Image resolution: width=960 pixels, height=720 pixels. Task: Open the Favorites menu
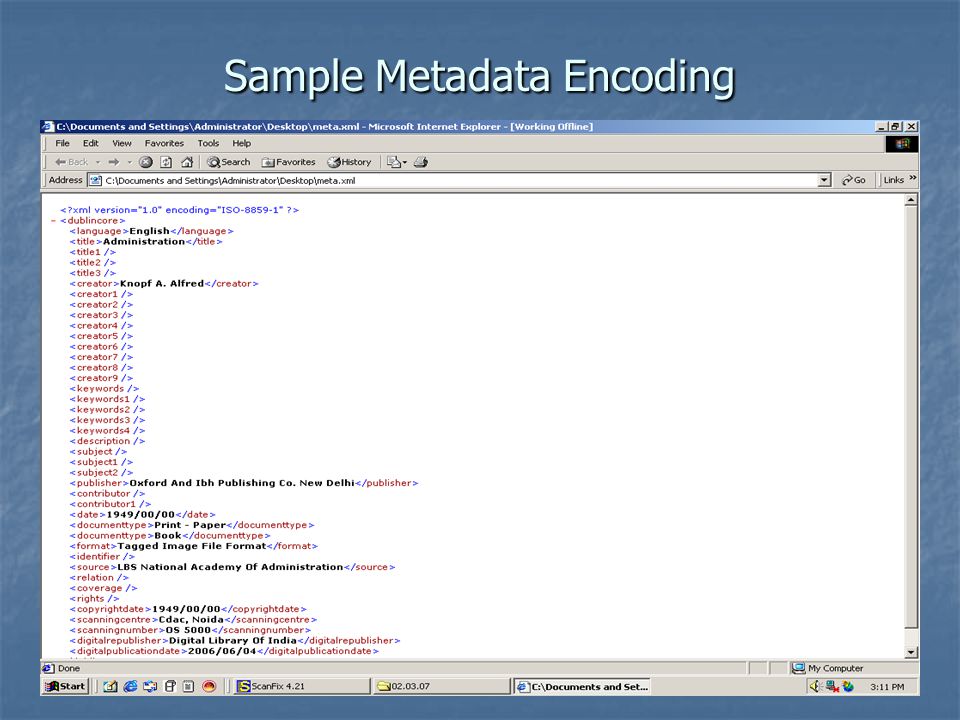click(x=164, y=143)
